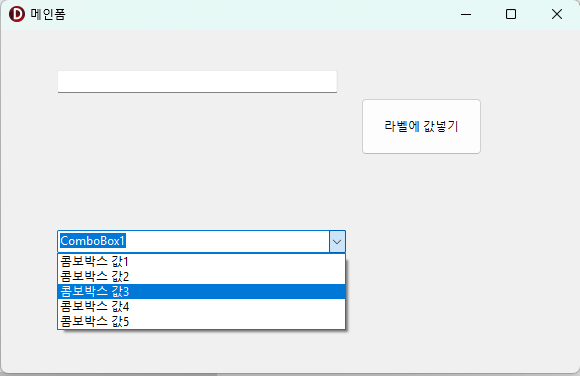The image size is (580, 376).
Task: Choose the highlighted 콤보박스 값3 item
Action: point(202,292)
